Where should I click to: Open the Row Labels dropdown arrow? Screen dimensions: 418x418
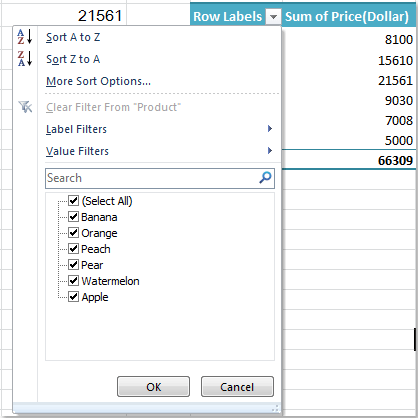[273, 16]
